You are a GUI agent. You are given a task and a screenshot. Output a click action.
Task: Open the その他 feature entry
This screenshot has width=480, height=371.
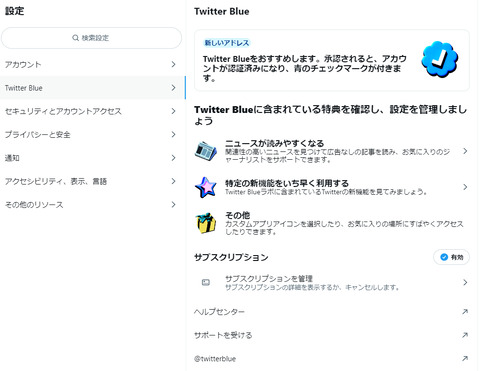pos(332,223)
